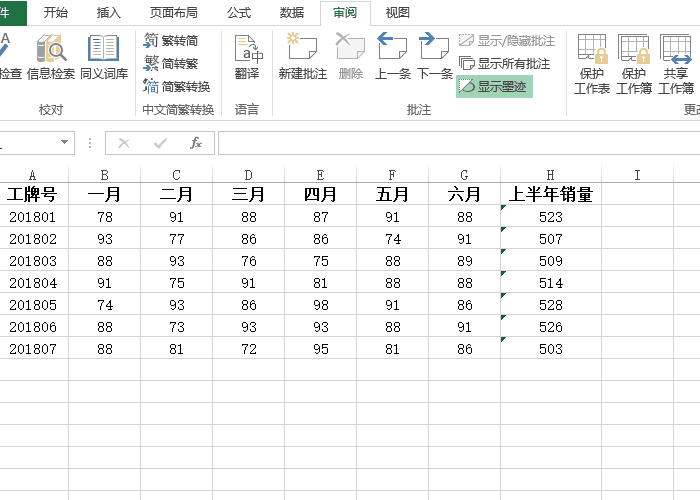Expand the Name Box dropdown arrow

pos(64,142)
